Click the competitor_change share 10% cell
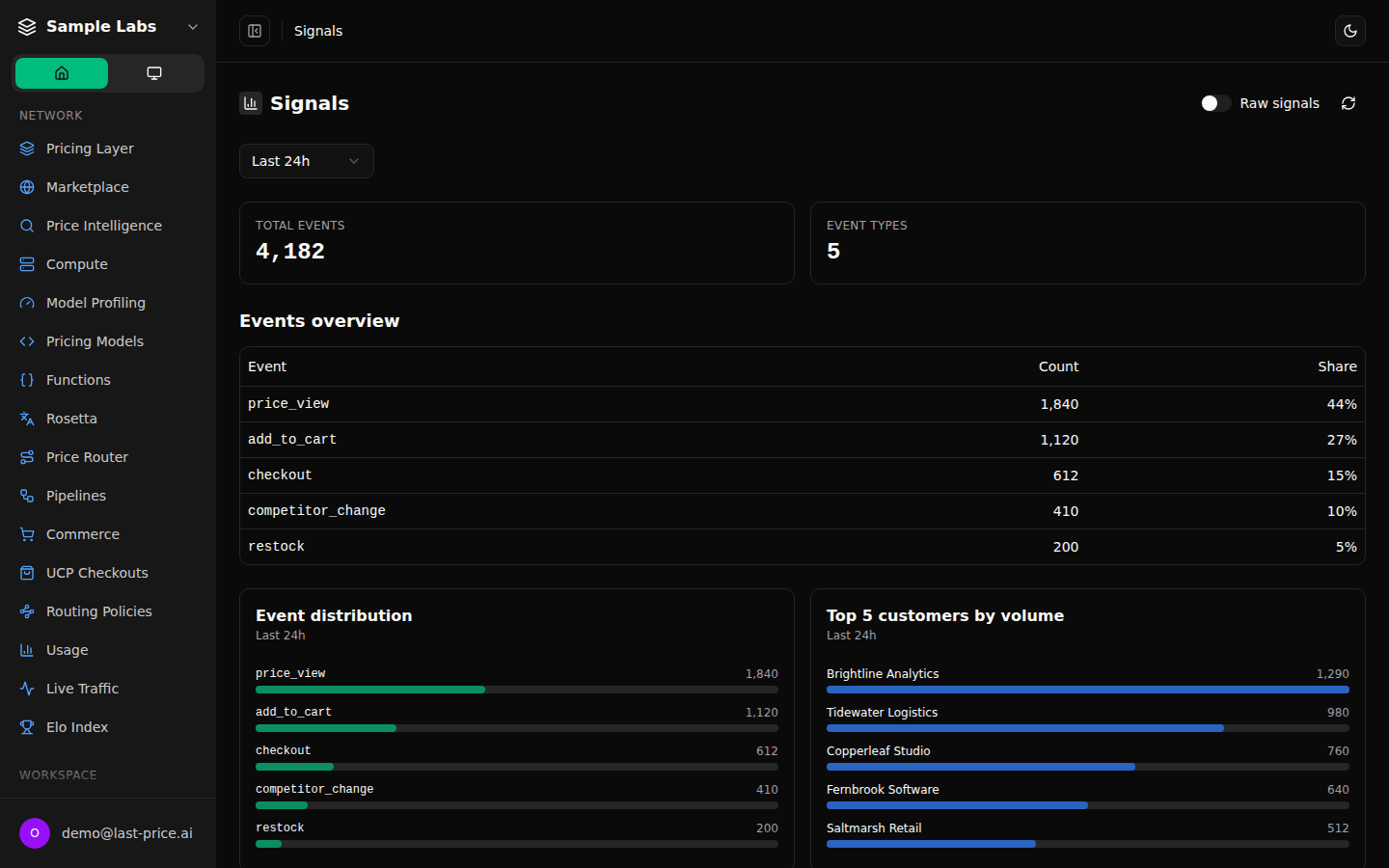 (1342, 511)
